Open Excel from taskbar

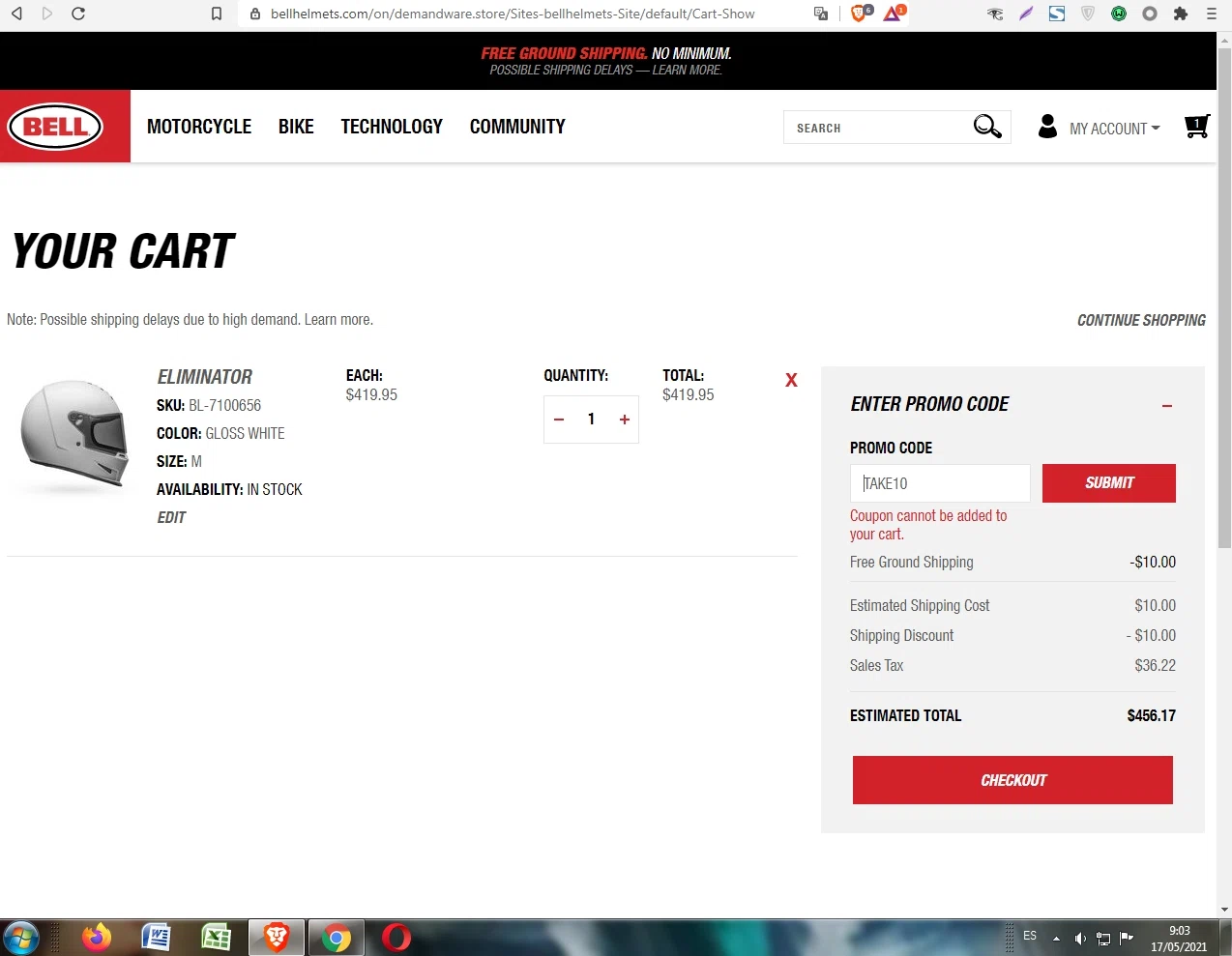point(216,938)
